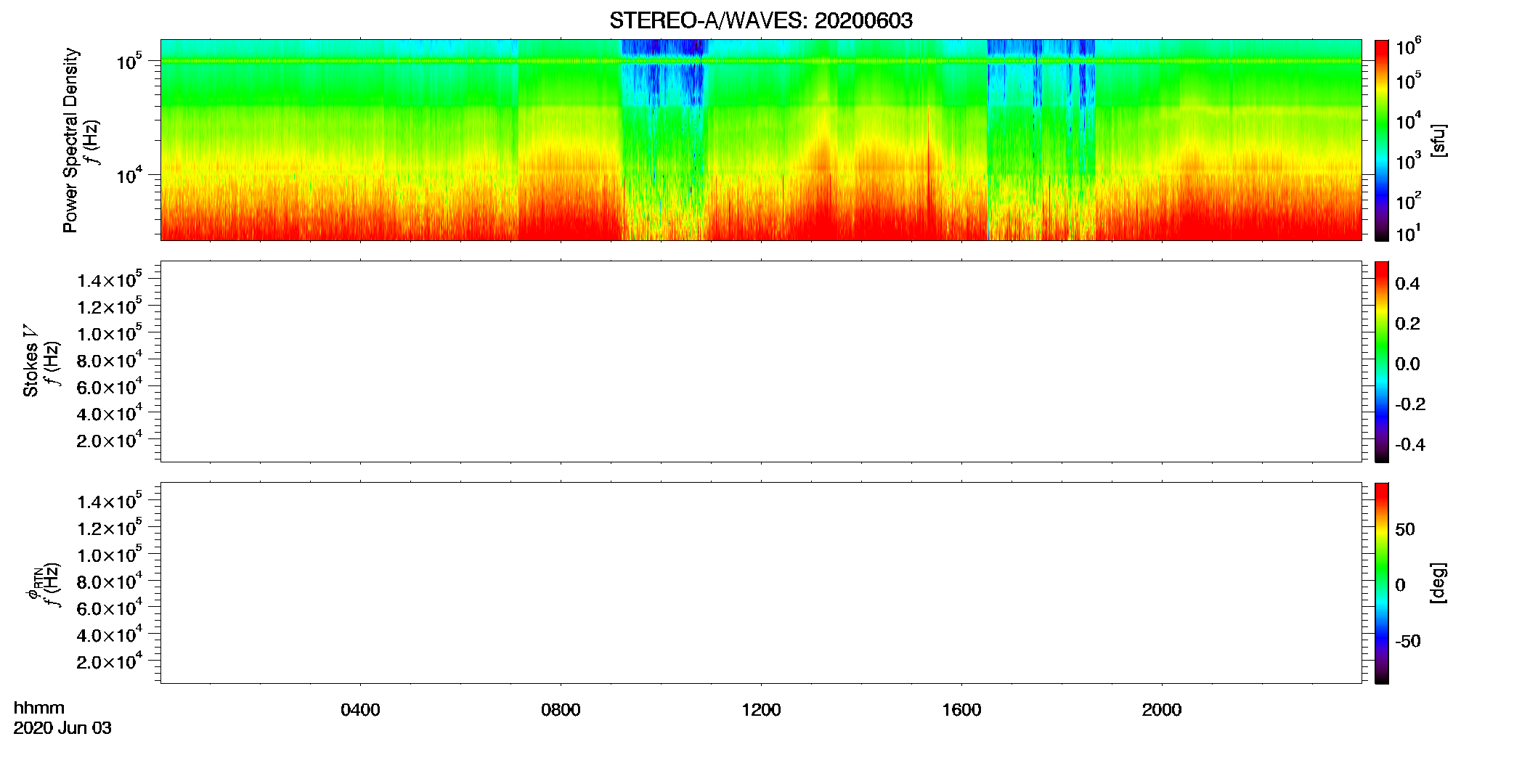This screenshot has height=784, width=1522.
Task: Click the 1200 time tick label
Action: [x=761, y=710]
